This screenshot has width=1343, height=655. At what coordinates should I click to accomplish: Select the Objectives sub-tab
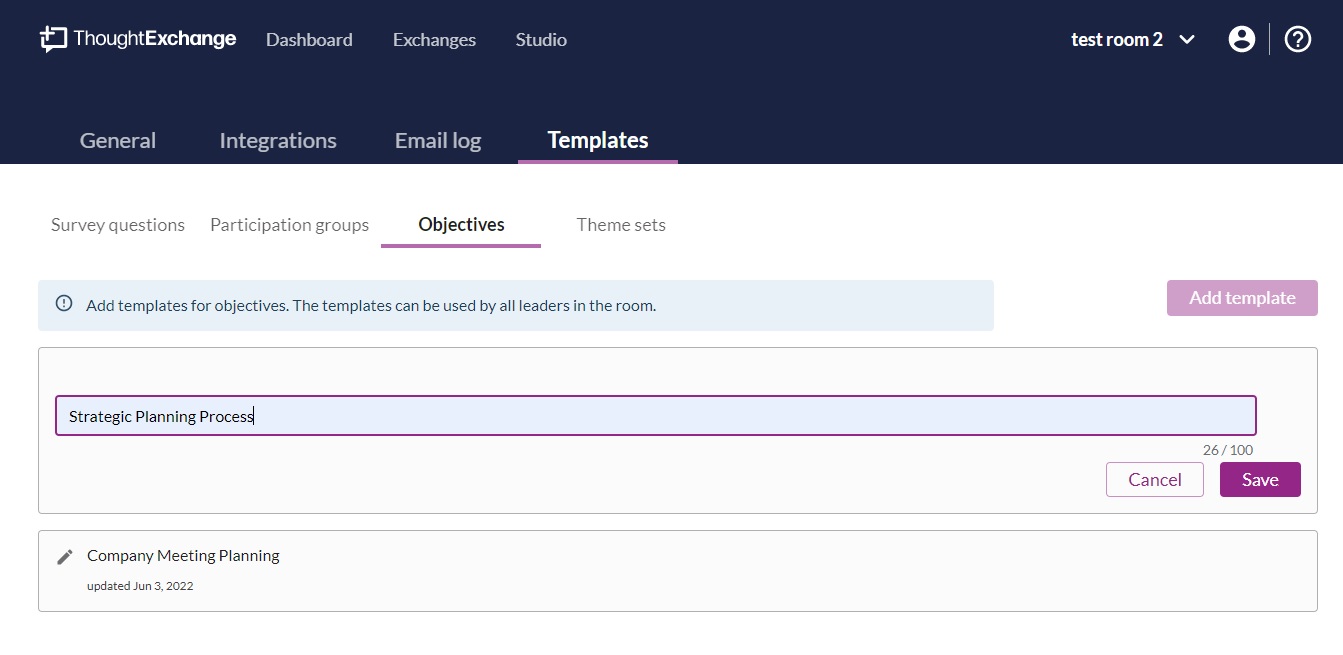point(461,225)
